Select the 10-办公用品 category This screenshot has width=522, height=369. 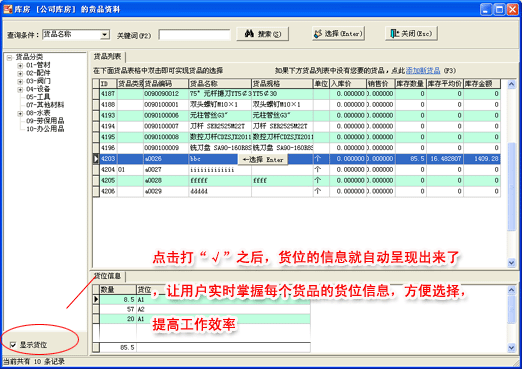click(x=45, y=129)
